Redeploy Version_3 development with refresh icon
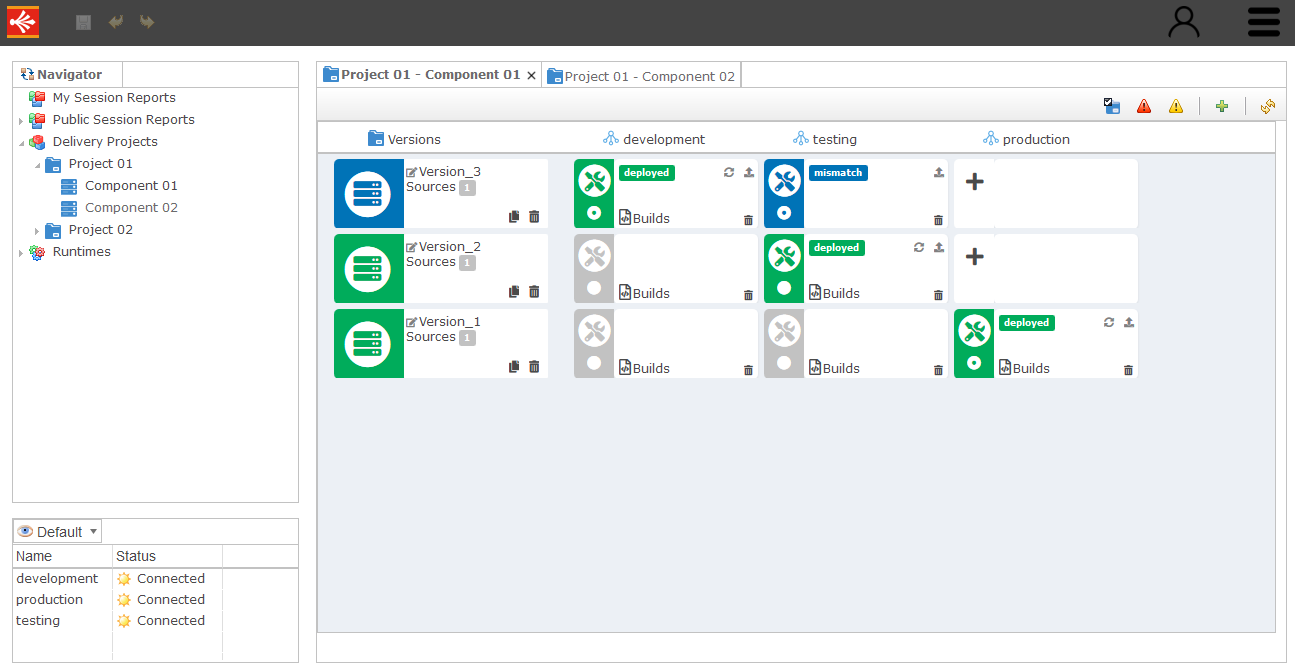1295x669 pixels. (729, 172)
